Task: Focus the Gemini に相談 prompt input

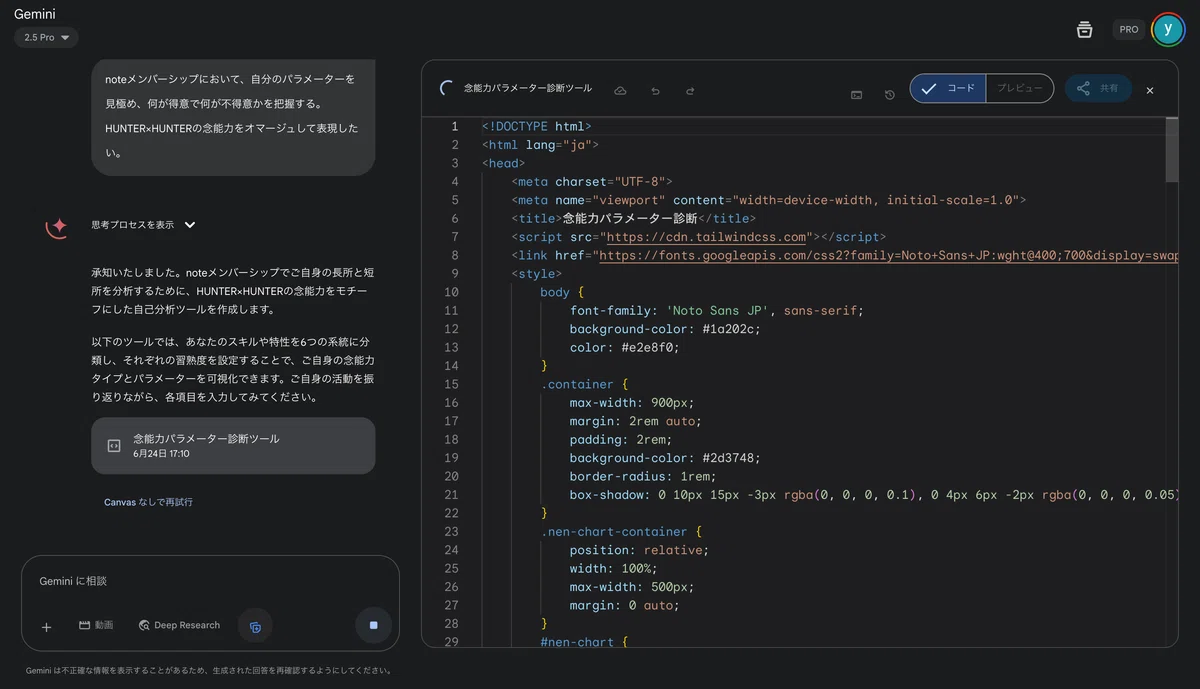Action: coord(210,581)
